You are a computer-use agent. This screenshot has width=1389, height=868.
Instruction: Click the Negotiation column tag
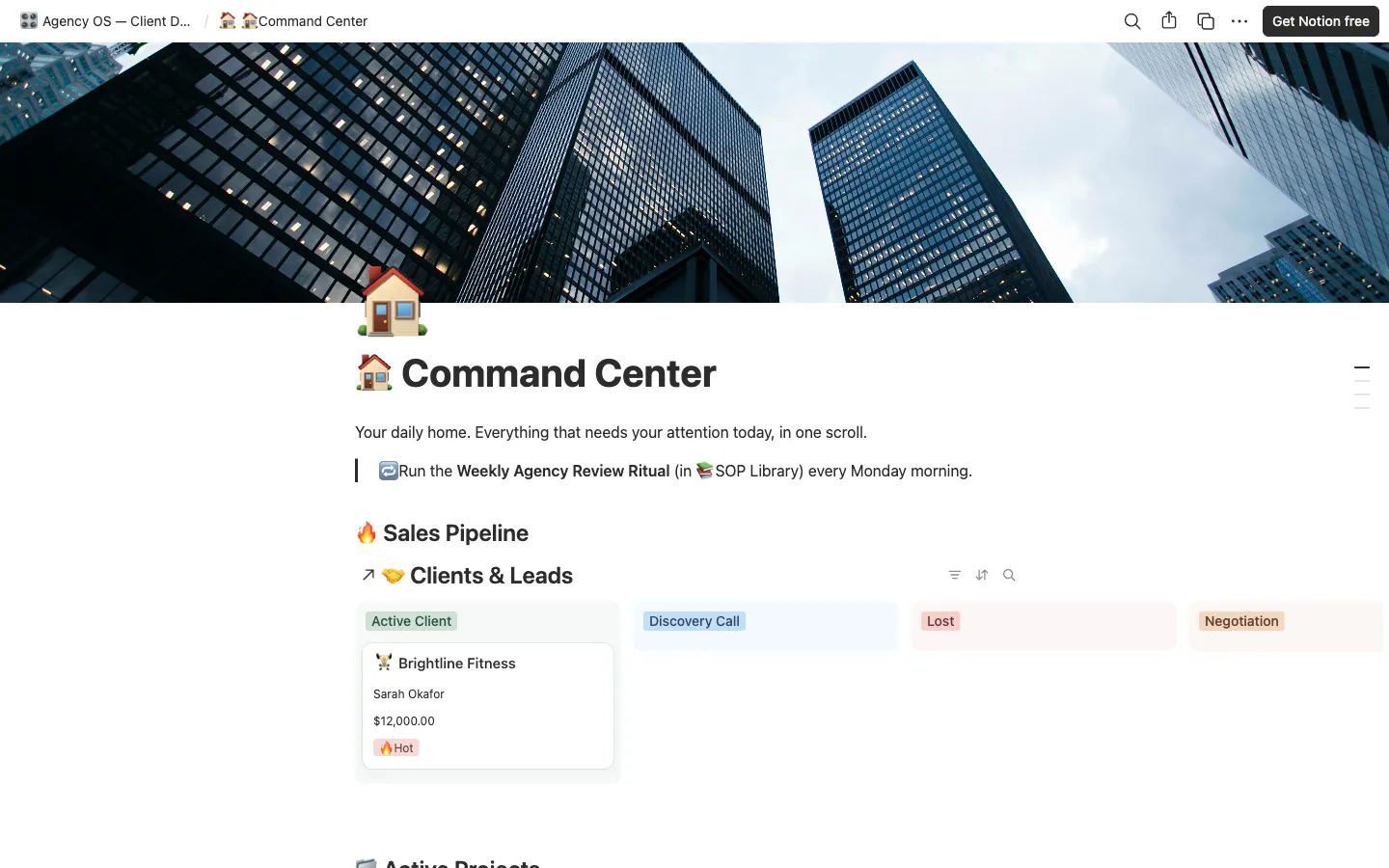tap(1241, 621)
